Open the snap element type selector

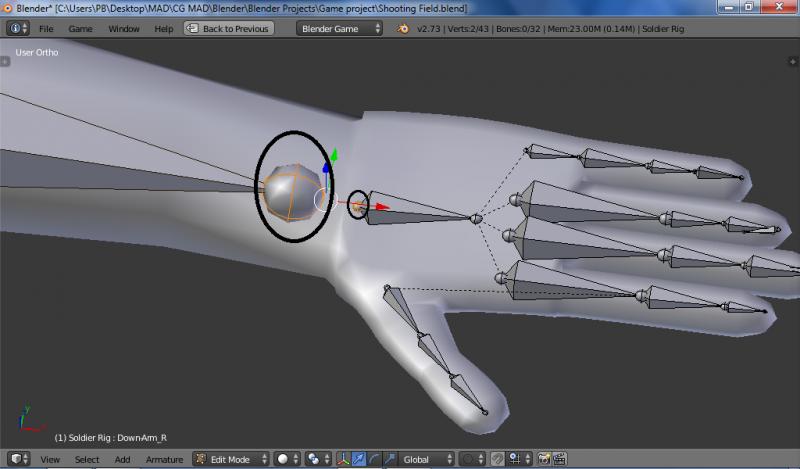tap(520, 459)
